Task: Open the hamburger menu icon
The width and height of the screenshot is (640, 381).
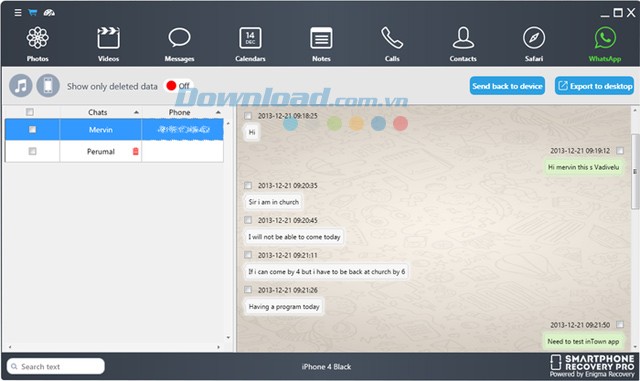Action: coord(18,13)
